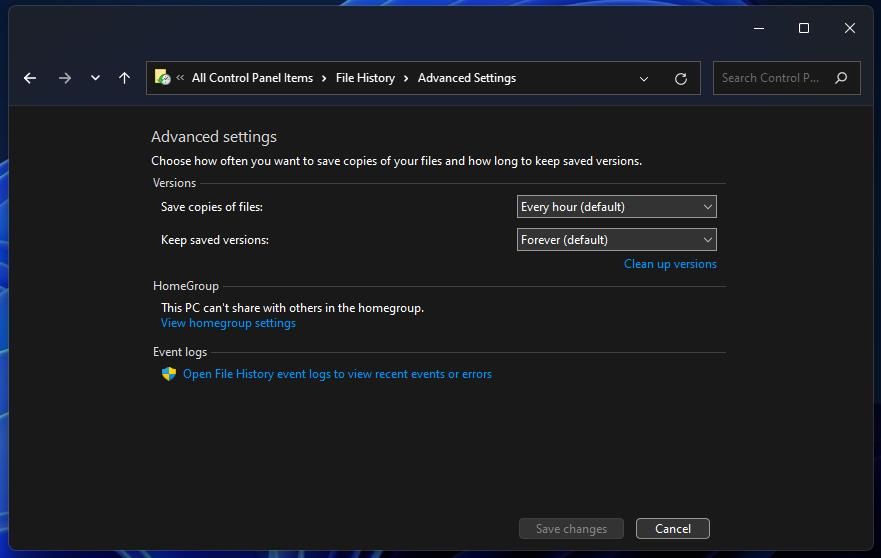Click the Advanced settings heading
The image size is (881, 558).
(214, 137)
